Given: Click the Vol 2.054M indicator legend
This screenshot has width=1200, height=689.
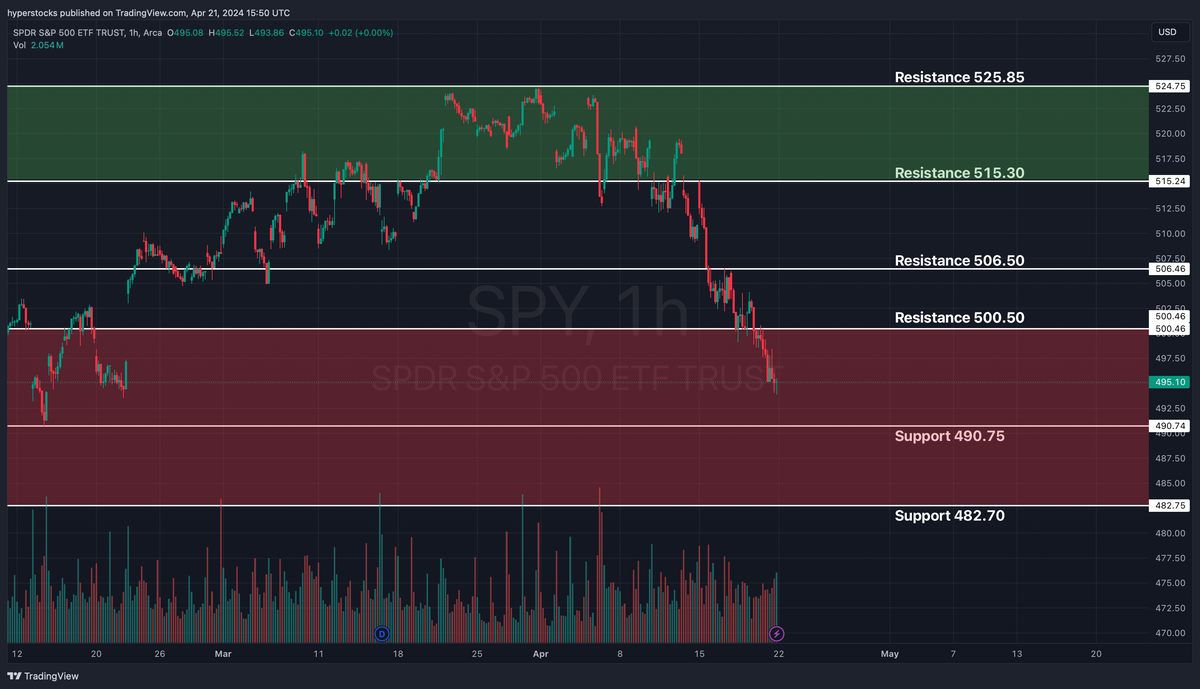Looking at the screenshot, I should pos(39,46).
